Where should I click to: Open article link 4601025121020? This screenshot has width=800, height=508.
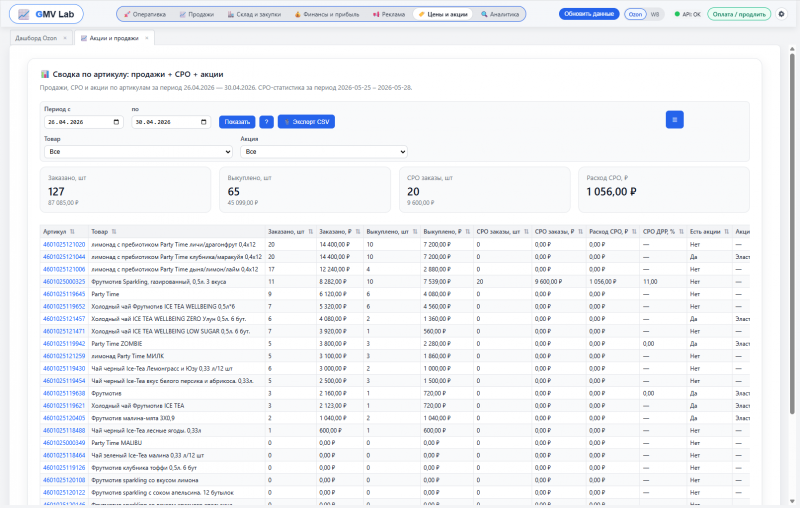point(64,245)
